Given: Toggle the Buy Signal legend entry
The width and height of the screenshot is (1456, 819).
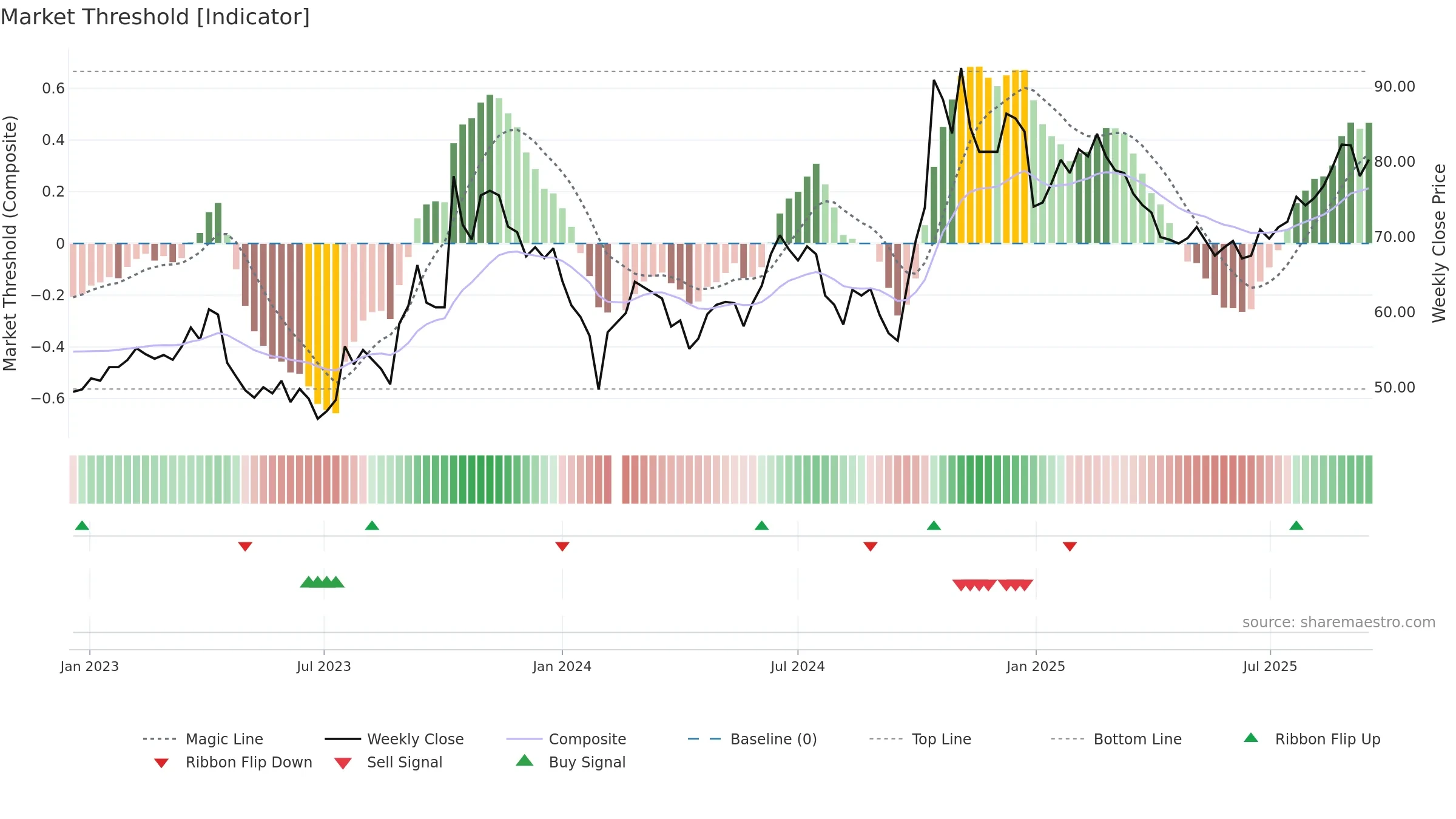Looking at the screenshot, I should 570,762.
